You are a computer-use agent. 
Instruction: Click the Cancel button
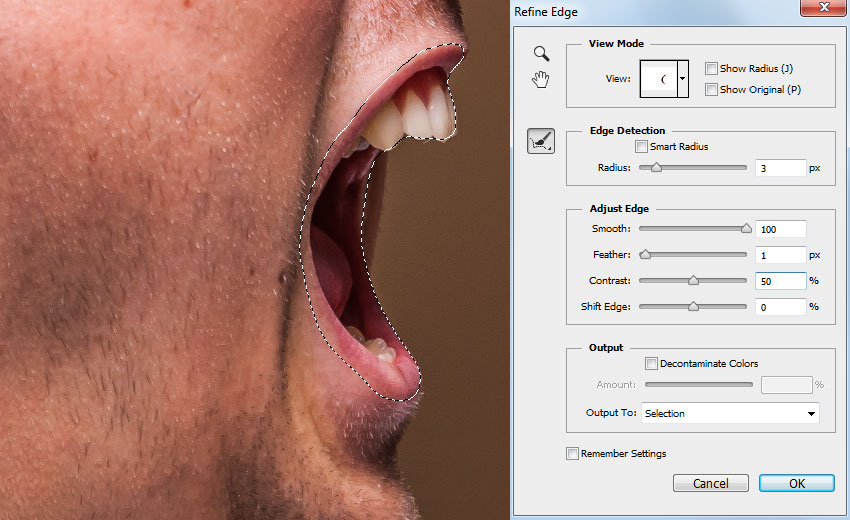[711, 483]
